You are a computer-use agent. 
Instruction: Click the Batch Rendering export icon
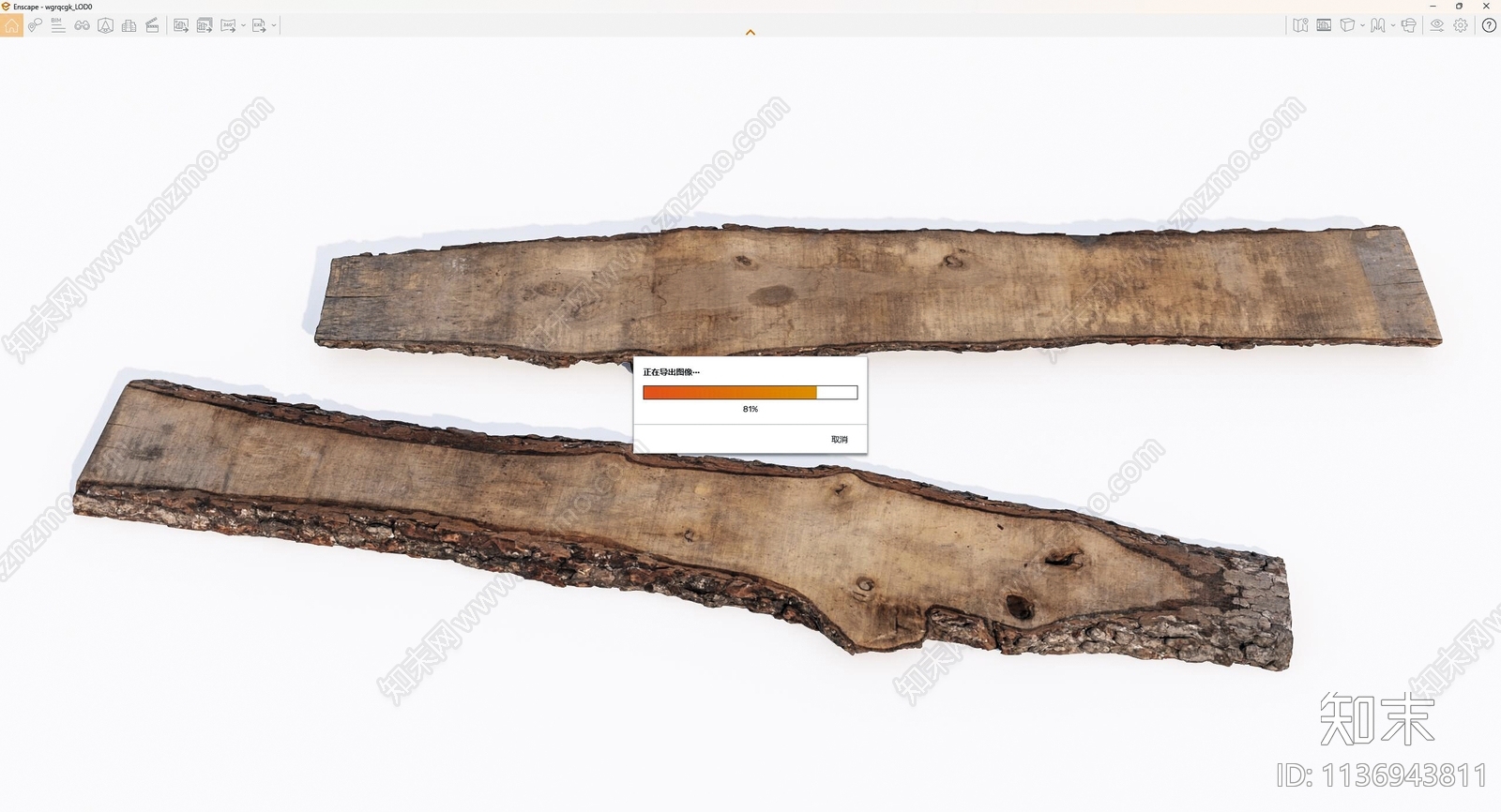(205, 25)
